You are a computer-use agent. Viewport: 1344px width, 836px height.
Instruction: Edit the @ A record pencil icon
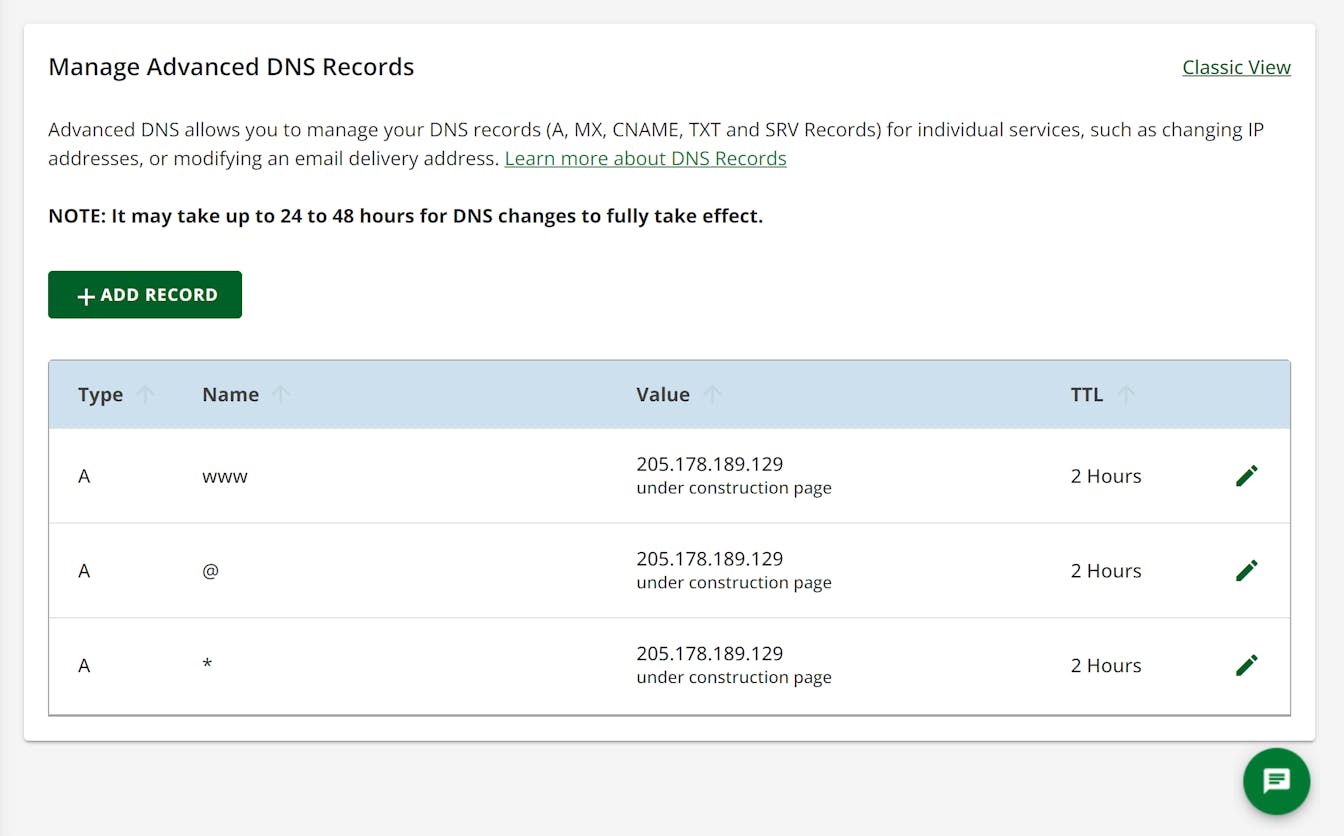(x=1246, y=571)
